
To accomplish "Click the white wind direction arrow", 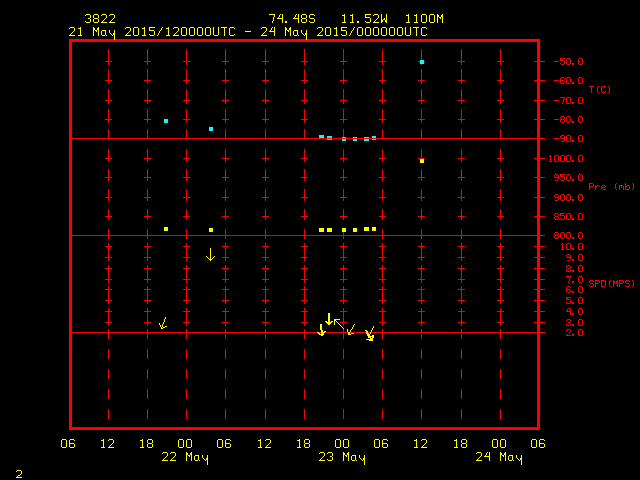I will (x=338, y=322).
